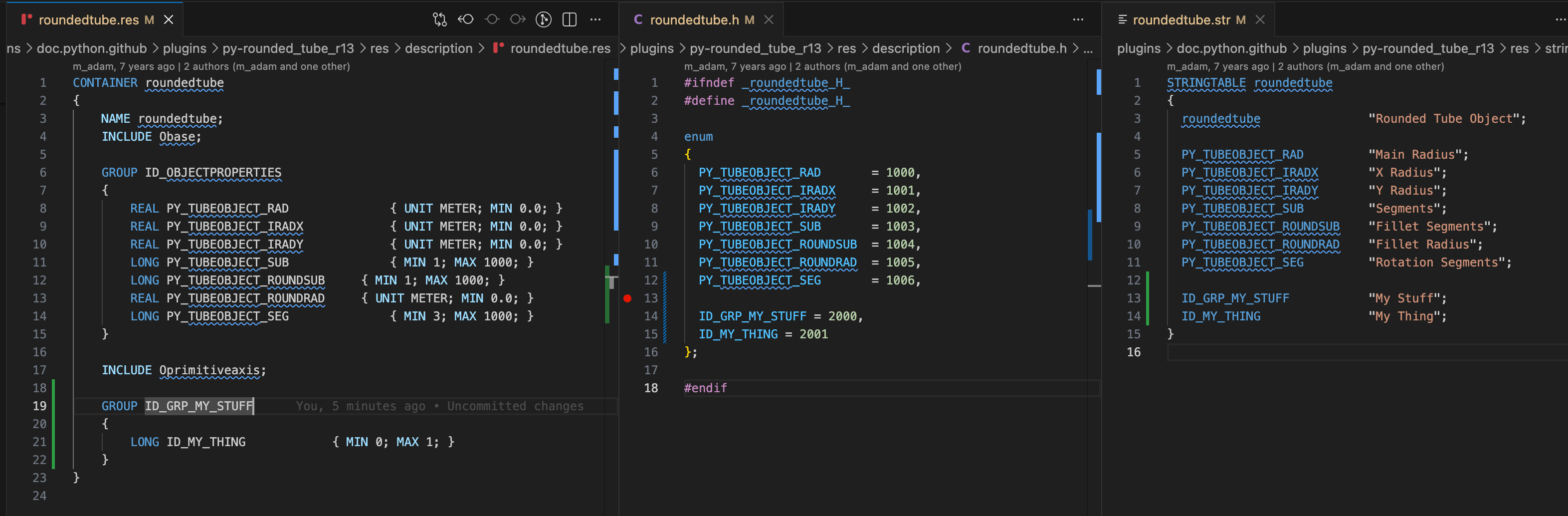Open the git blame authors lens in roundedtube.str

tap(1305, 66)
